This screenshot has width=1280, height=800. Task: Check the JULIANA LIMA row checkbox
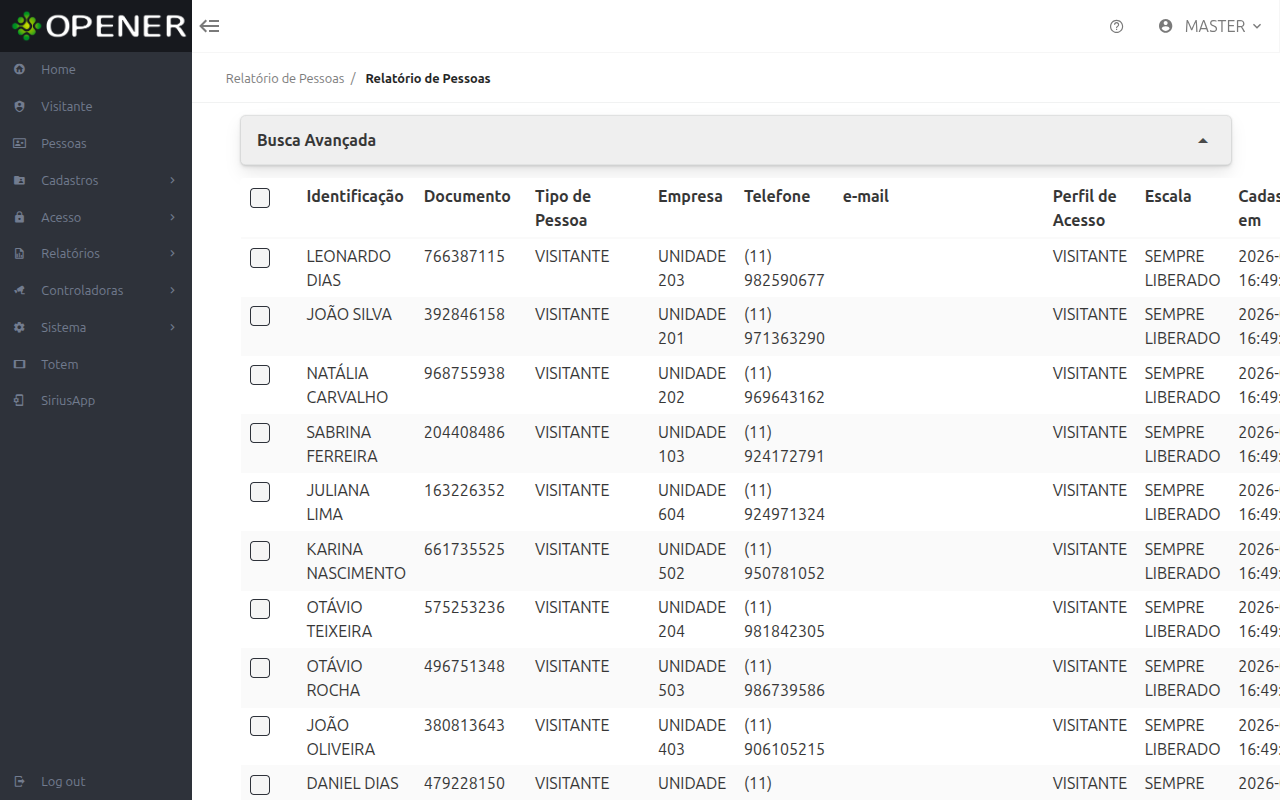[x=260, y=492]
